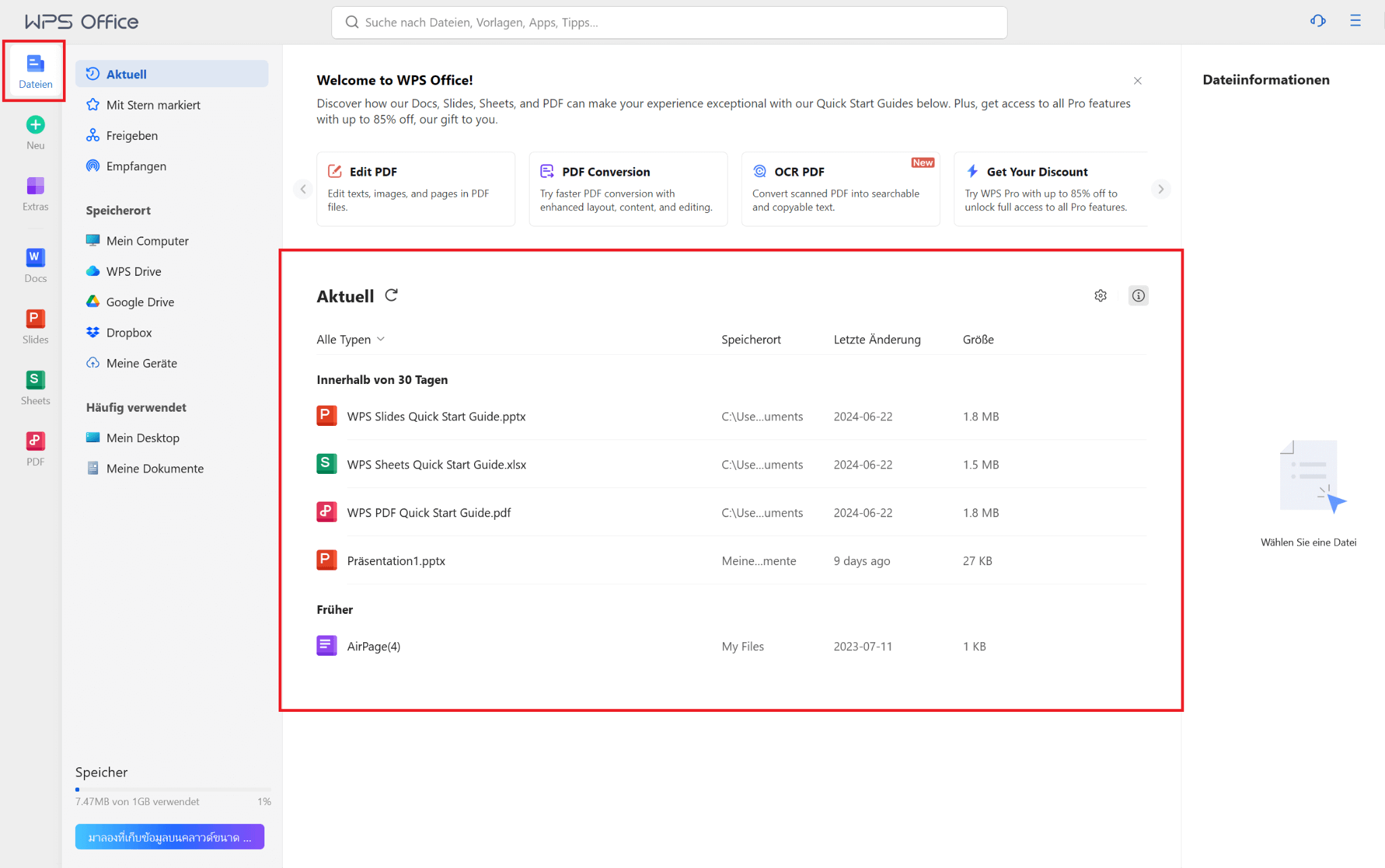Create a new document via the Neu icon
Screen dimensions: 1385x868
pos(34,131)
